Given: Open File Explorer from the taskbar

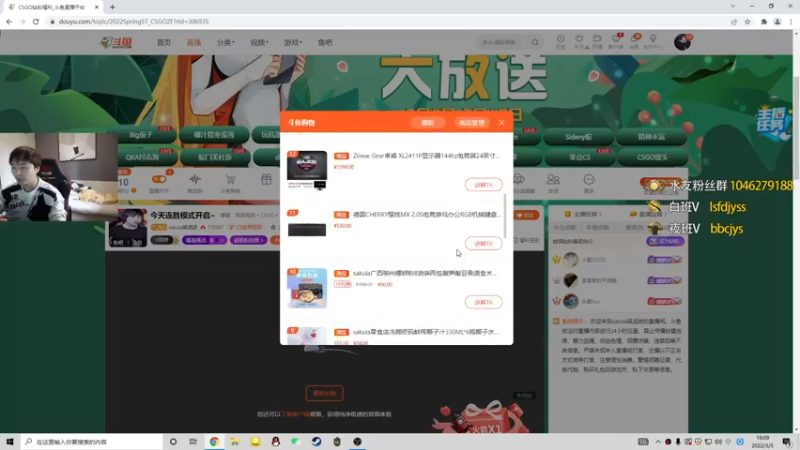Looking at the screenshot, I should tap(235, 441).
